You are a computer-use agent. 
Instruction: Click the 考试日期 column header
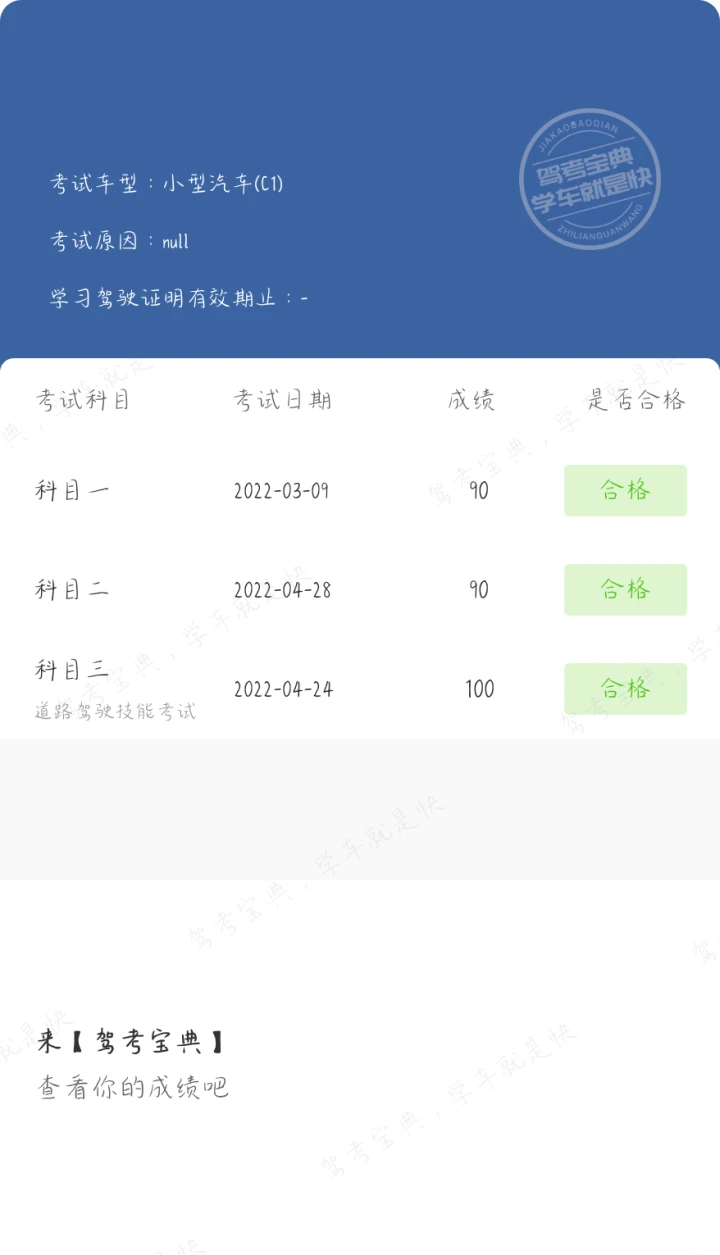tap(283, 401)
